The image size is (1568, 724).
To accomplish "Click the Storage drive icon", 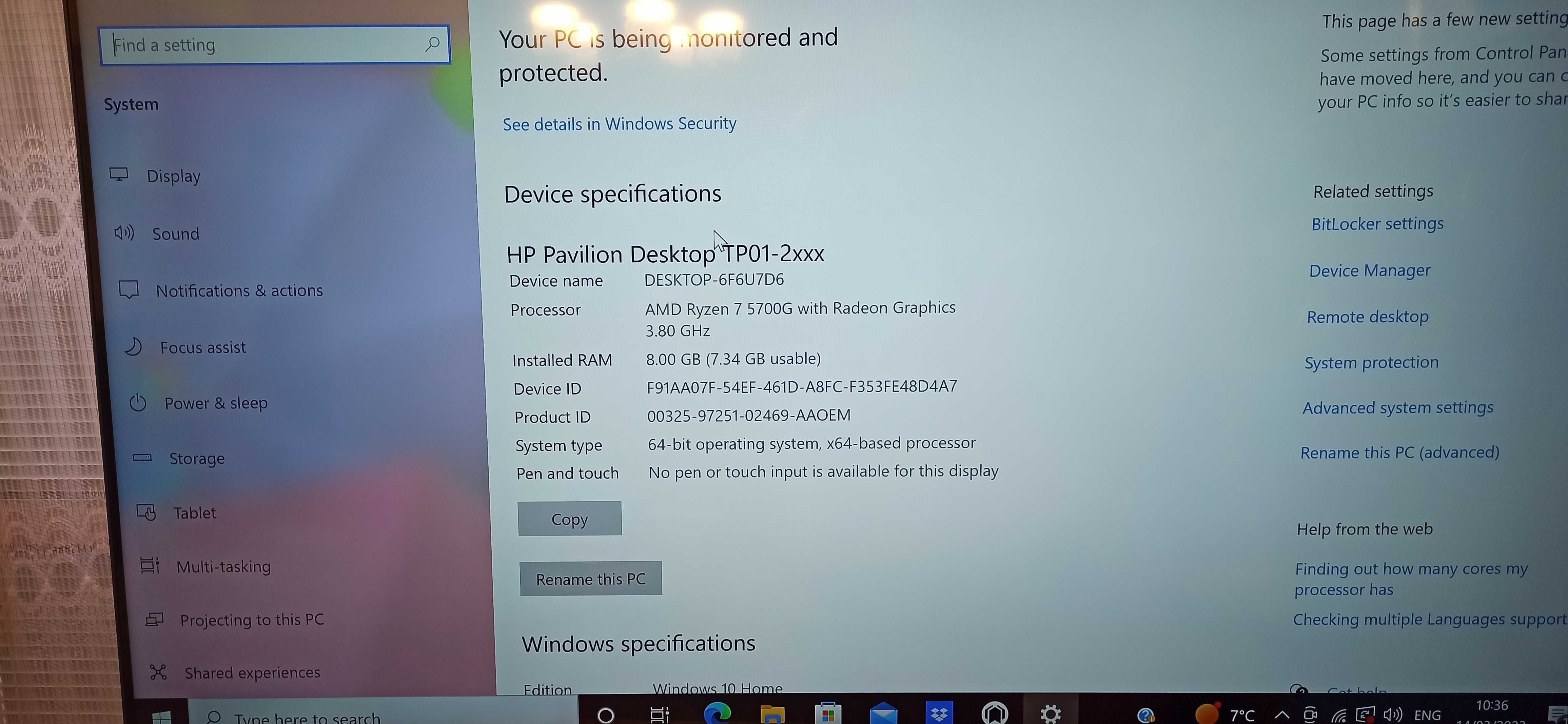I will coord(142,458).
